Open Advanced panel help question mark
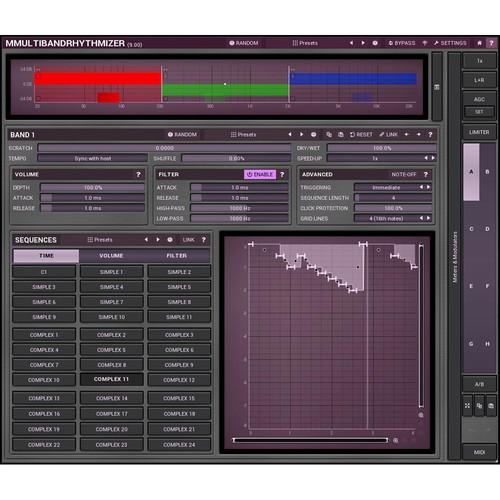 point(426,174)
